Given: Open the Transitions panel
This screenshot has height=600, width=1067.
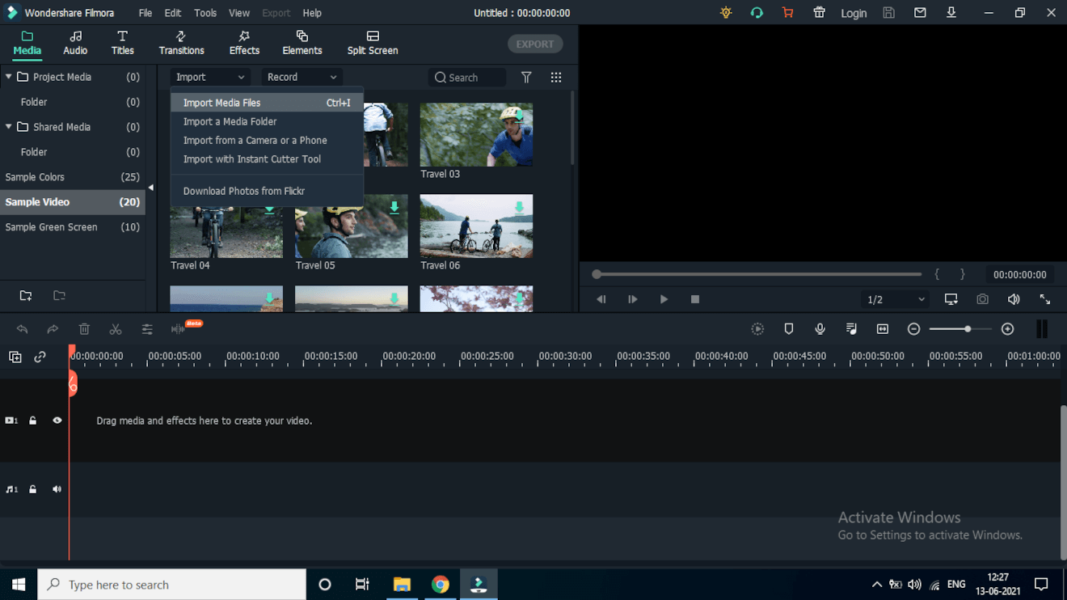Looking at the screenshot, I should coord(181,42).
